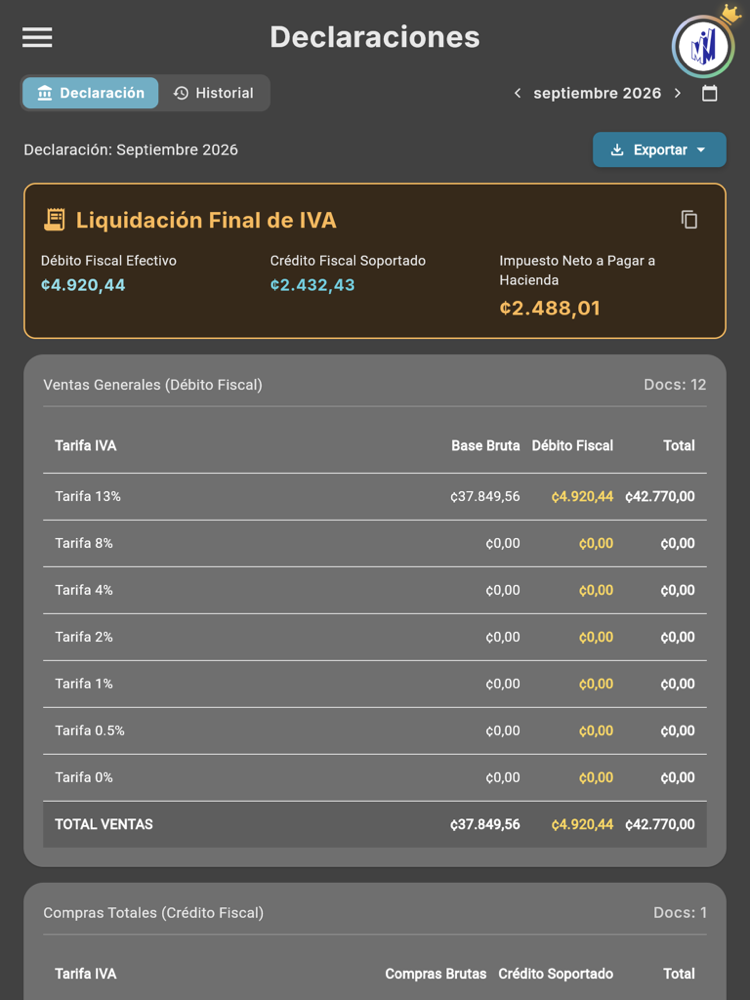Click the bank icon in Declaración tab
750x1000 pixels.
[x=45, y=93]
